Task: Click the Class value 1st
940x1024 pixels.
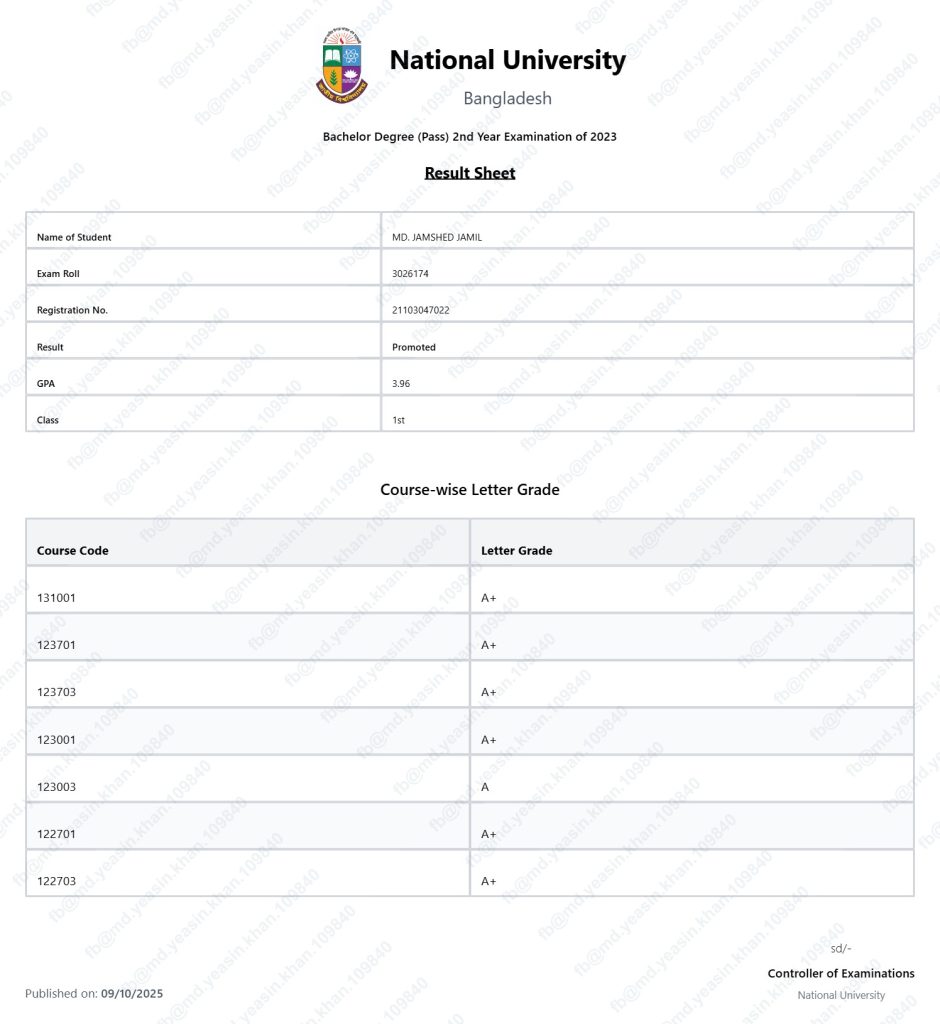Action: click(x=398, y=420)
